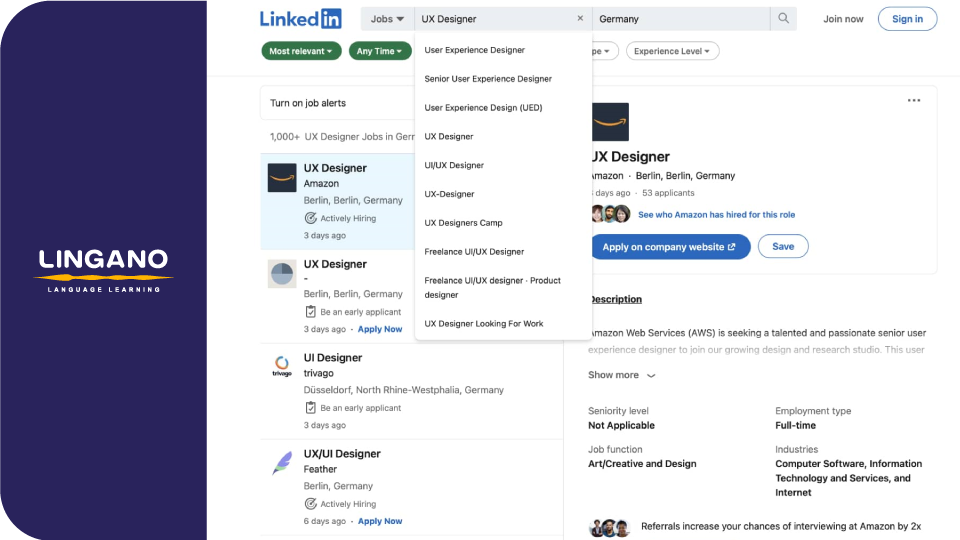Viewport: 960px width, 540px height.
Task: Click the Feather company logo
Action: 282,463
